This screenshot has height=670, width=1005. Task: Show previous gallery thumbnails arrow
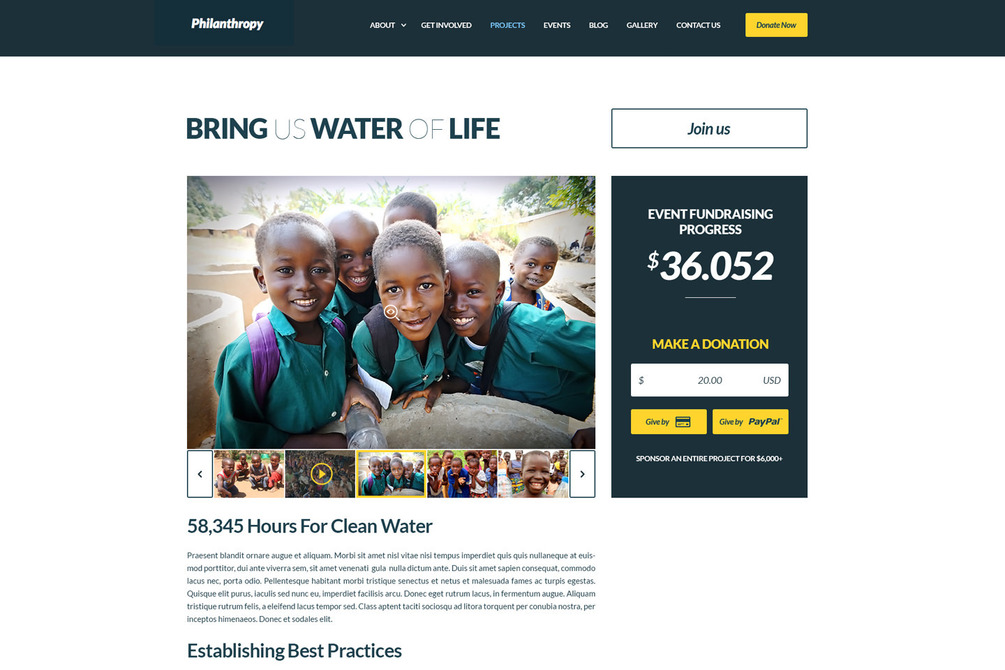[x=200, y=474]
